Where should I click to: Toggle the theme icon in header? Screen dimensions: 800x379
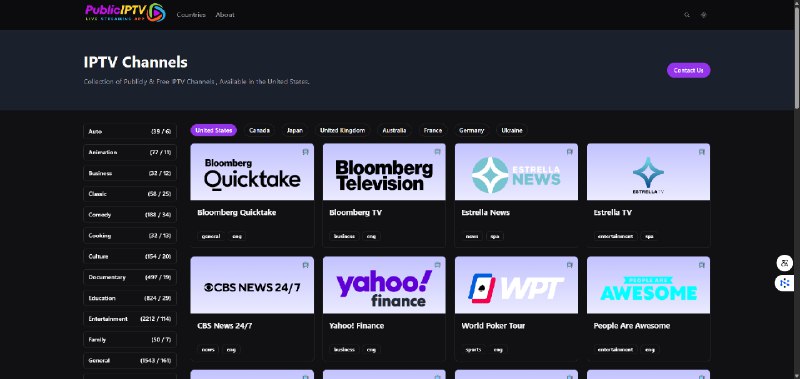tap(704, 15)
